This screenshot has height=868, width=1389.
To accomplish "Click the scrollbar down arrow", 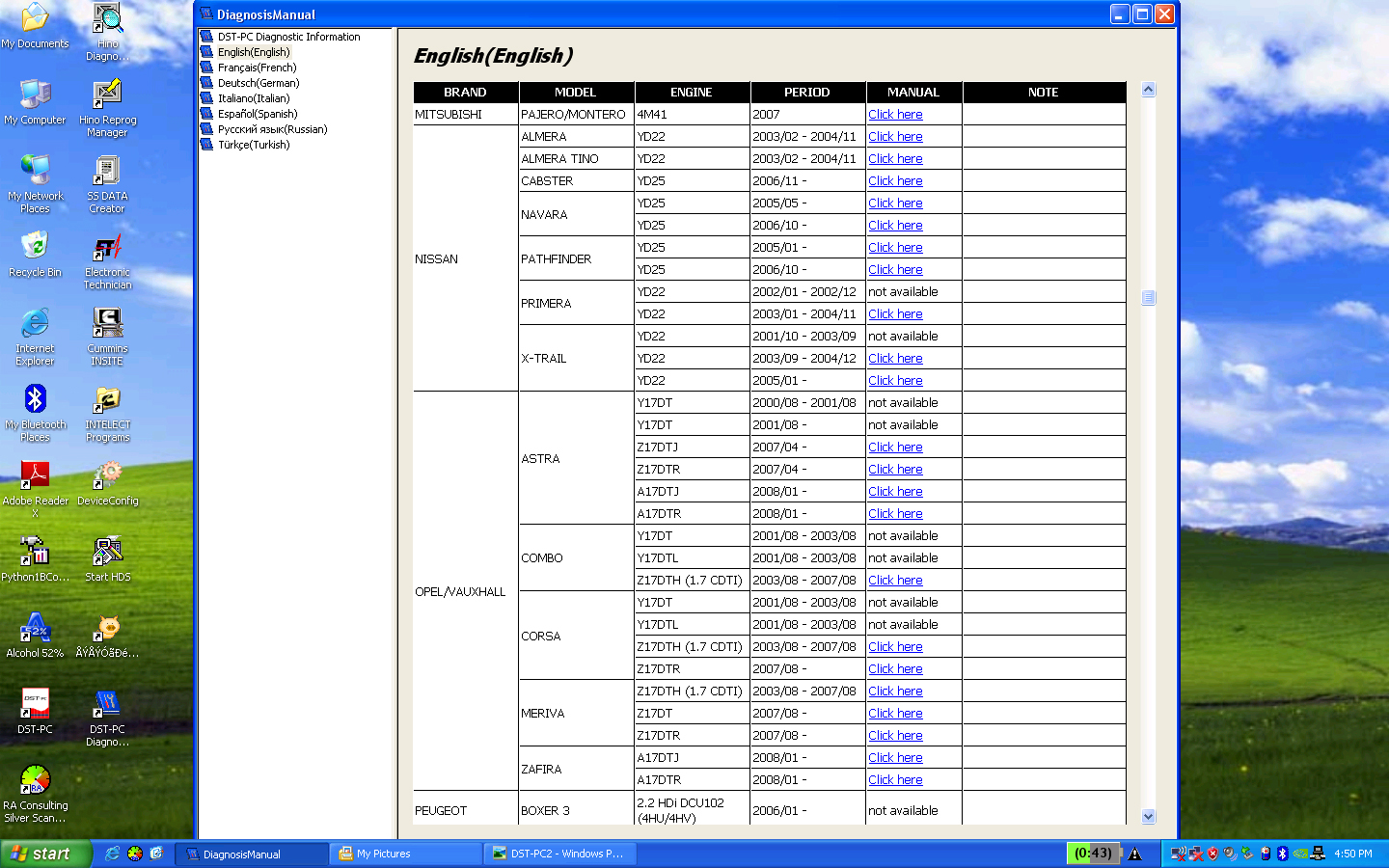I will click(x=1148, y=817).
